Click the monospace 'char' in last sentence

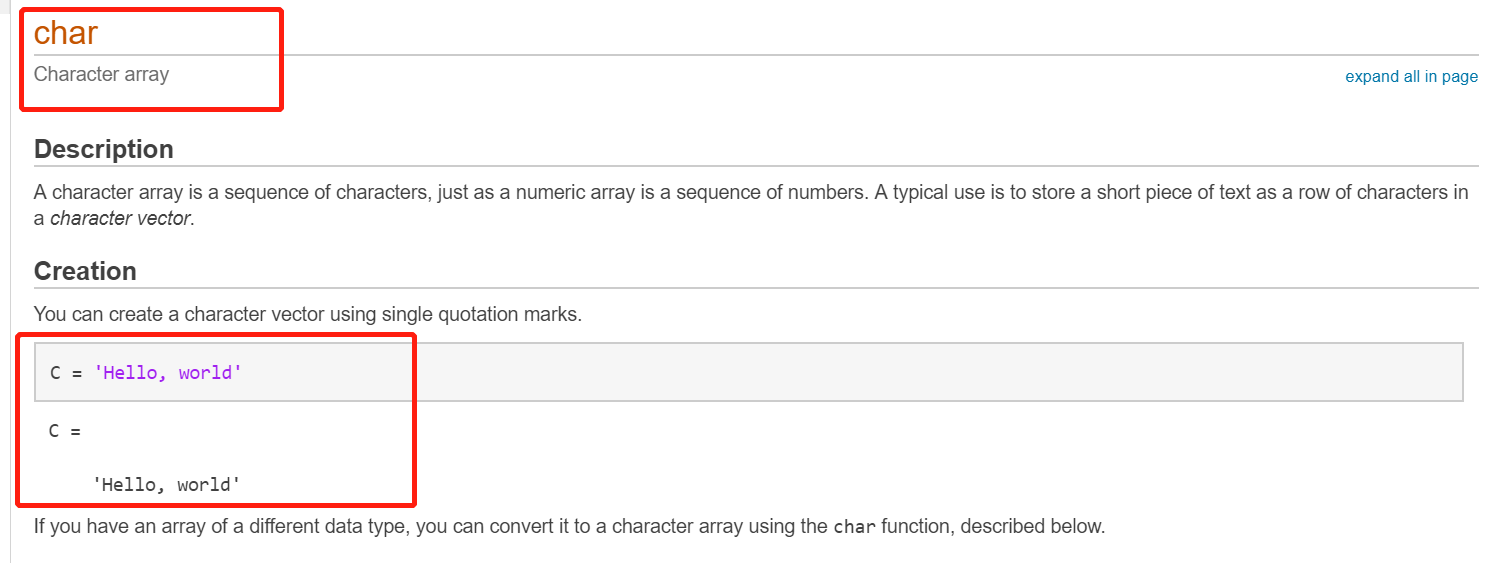pos(854,527)
